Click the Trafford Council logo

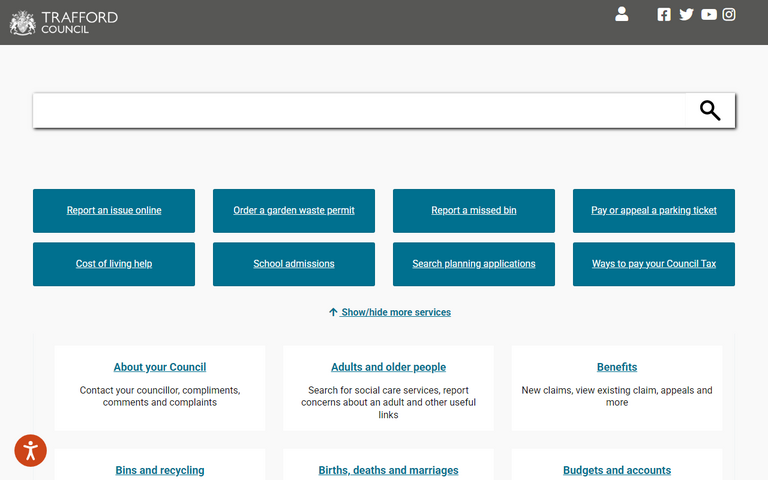[x=64, y=22]
